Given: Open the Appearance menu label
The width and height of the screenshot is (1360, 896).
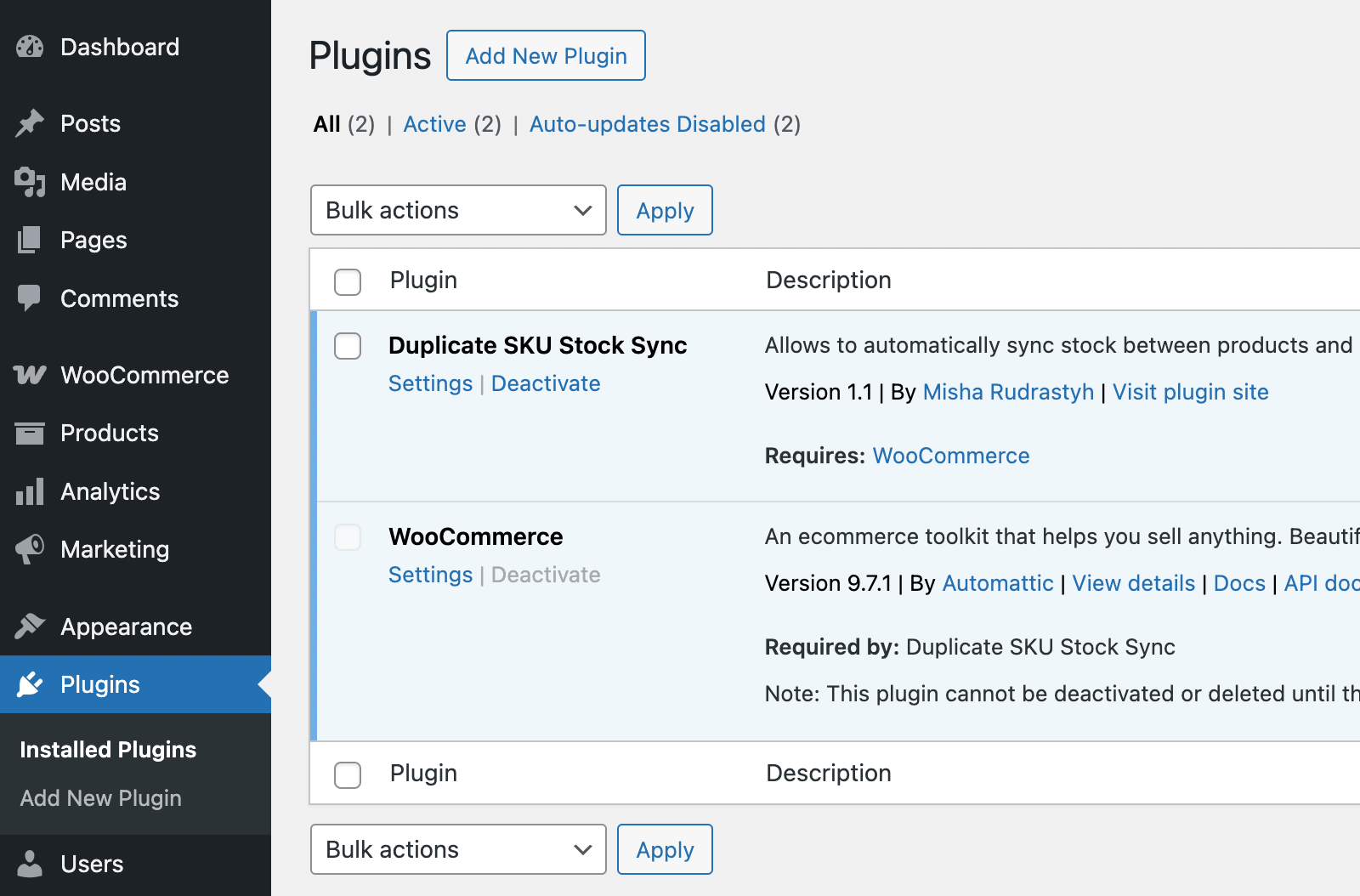Looking at the screenshot, I should point(126,627).
